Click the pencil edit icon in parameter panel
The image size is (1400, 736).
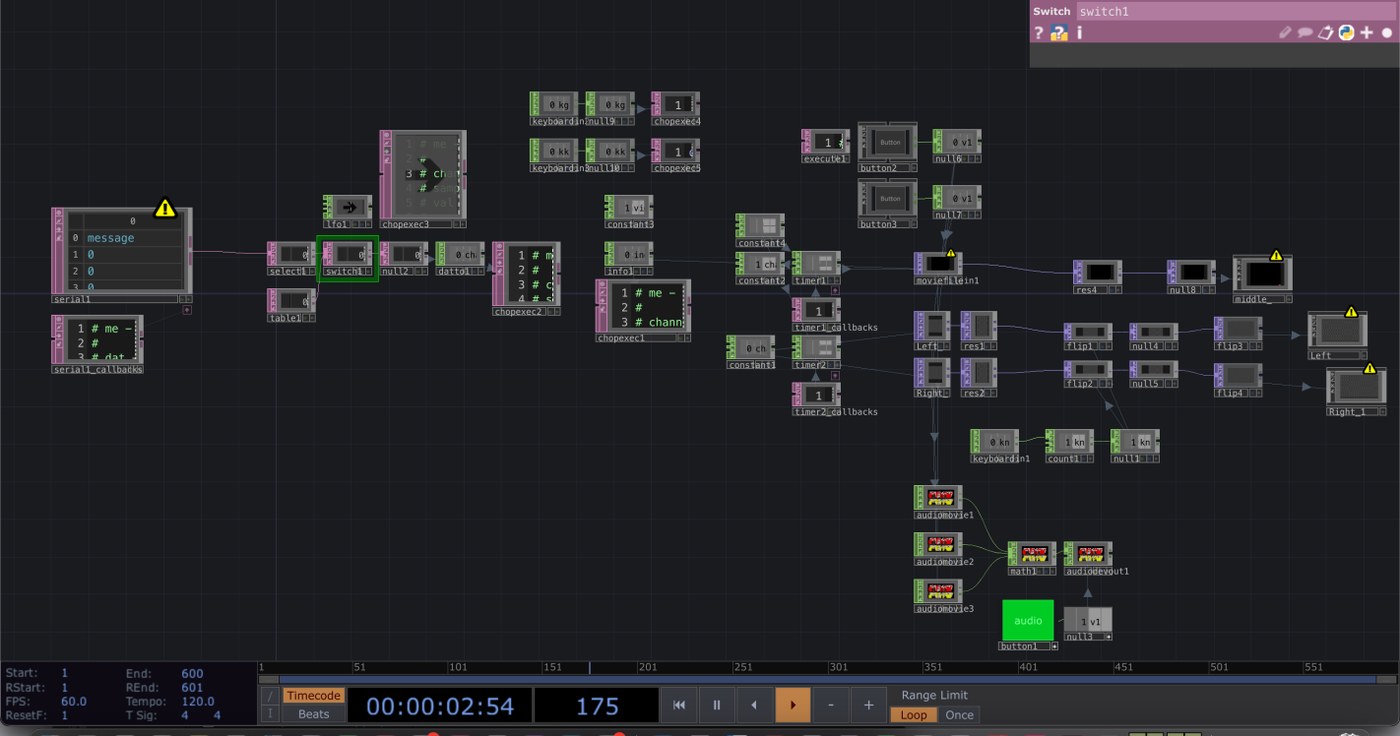tap(1285, 32)
